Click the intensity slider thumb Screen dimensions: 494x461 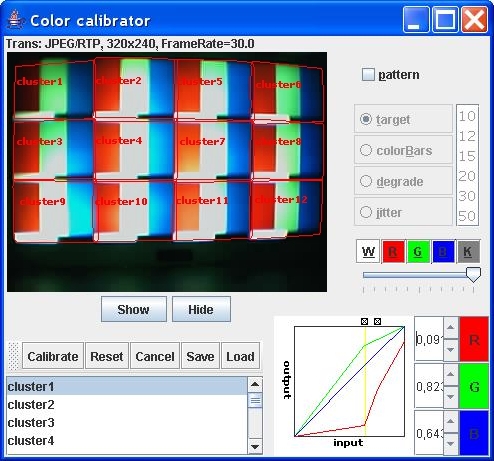pos(473,275)
